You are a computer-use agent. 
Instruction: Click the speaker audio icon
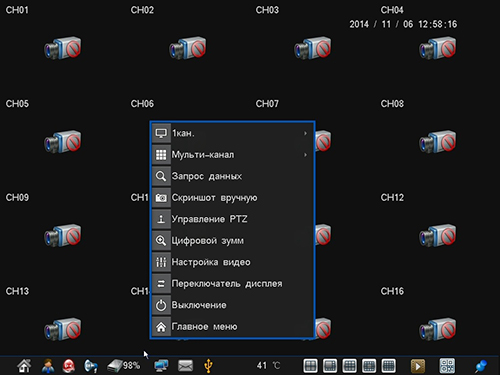coord(90,366)
